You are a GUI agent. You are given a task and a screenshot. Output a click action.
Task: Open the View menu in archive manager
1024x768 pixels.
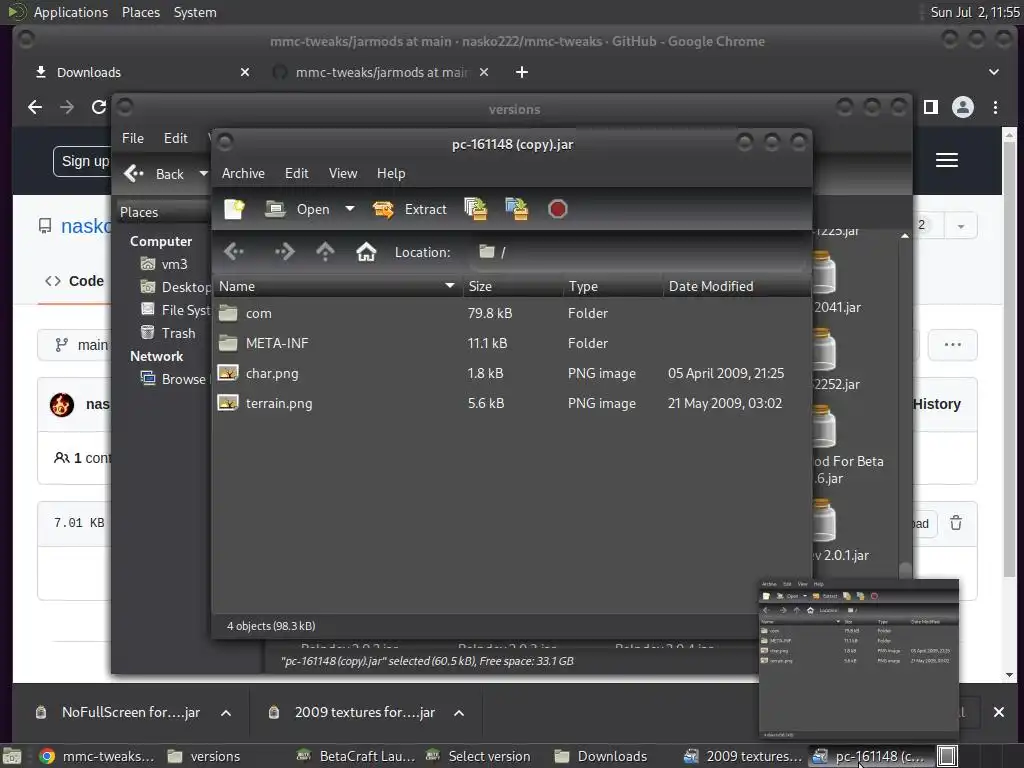coord(343,173)
